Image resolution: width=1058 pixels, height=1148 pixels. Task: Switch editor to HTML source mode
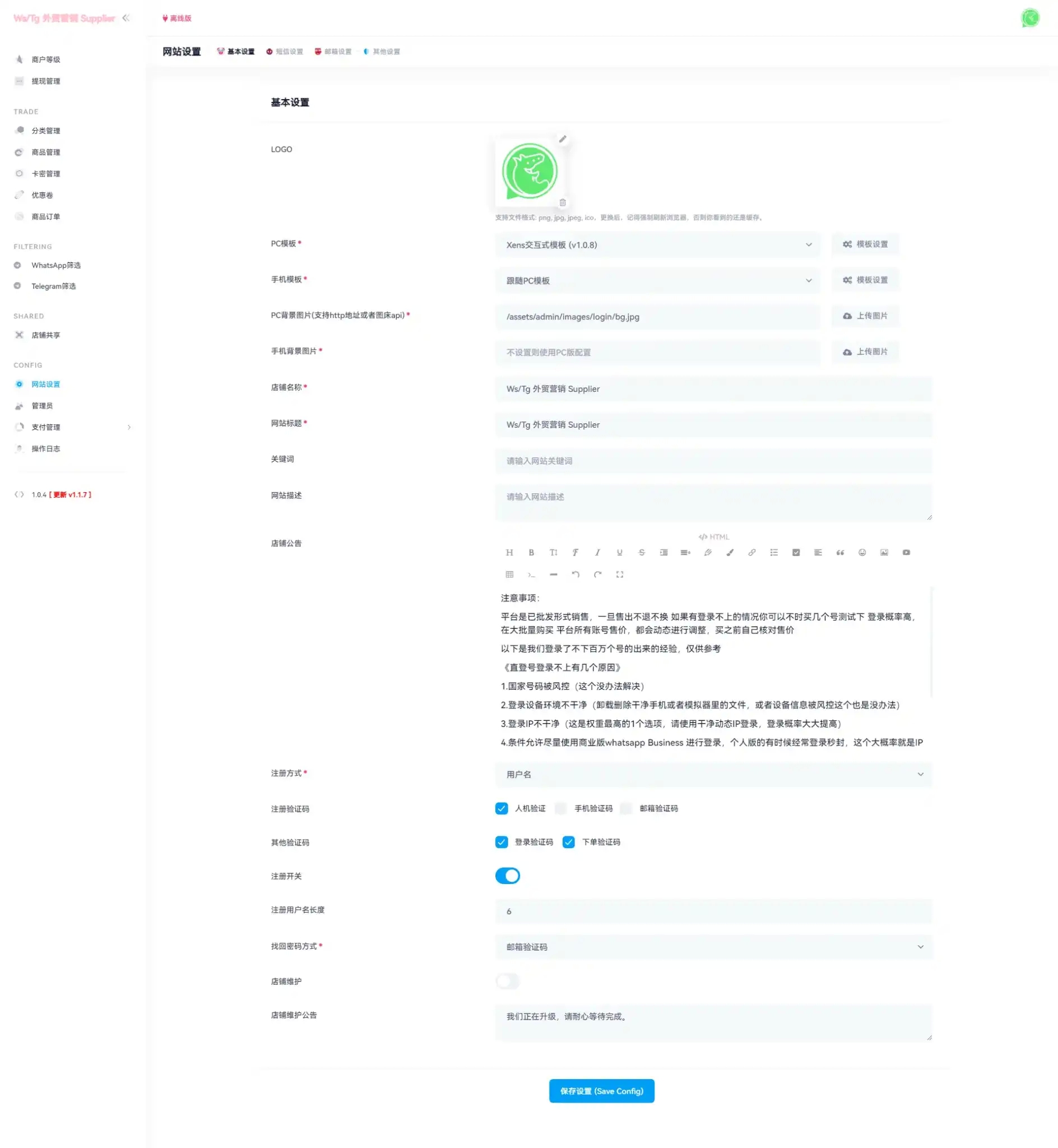tap(713, 537)
